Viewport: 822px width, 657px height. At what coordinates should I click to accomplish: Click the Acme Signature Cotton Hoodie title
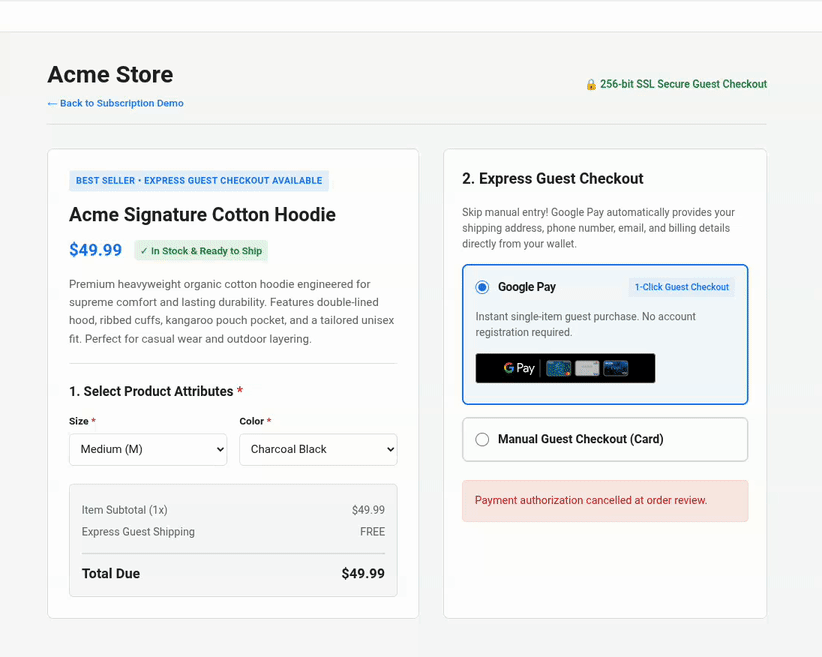(202, 214)
